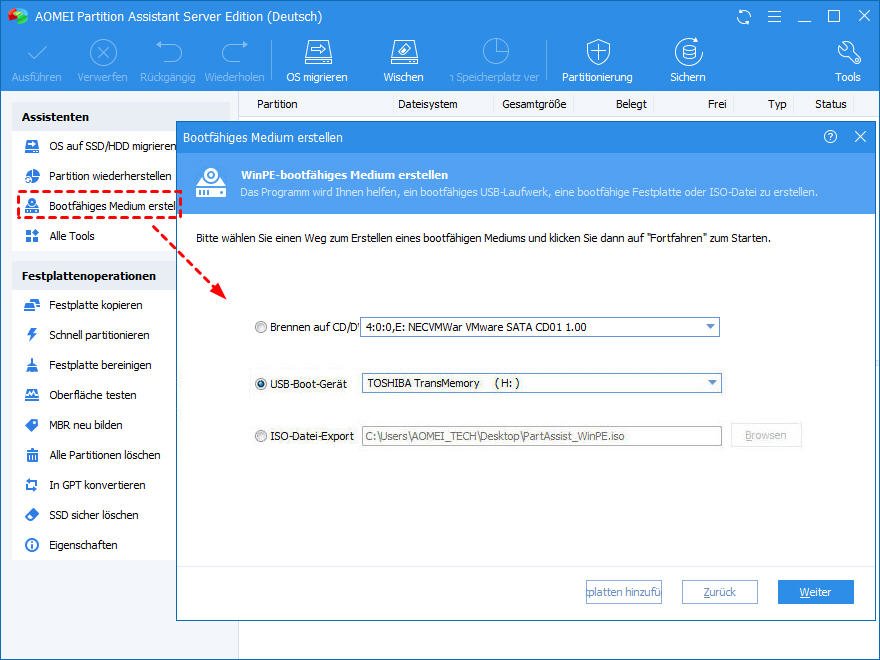Choose Oberfläche testen operation
Image resolution: width=880 pixels, height=660 pixels.
80,395
